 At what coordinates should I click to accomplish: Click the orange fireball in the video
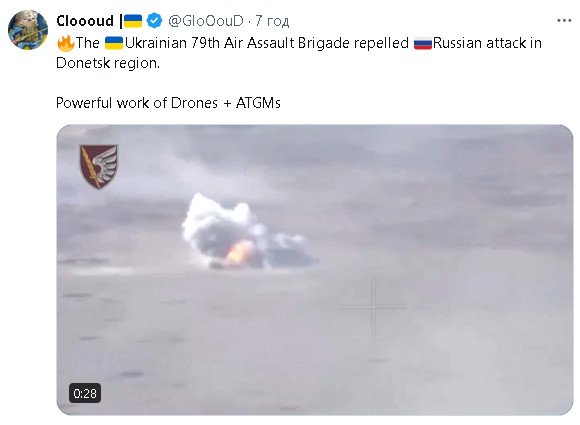point(239,253)
